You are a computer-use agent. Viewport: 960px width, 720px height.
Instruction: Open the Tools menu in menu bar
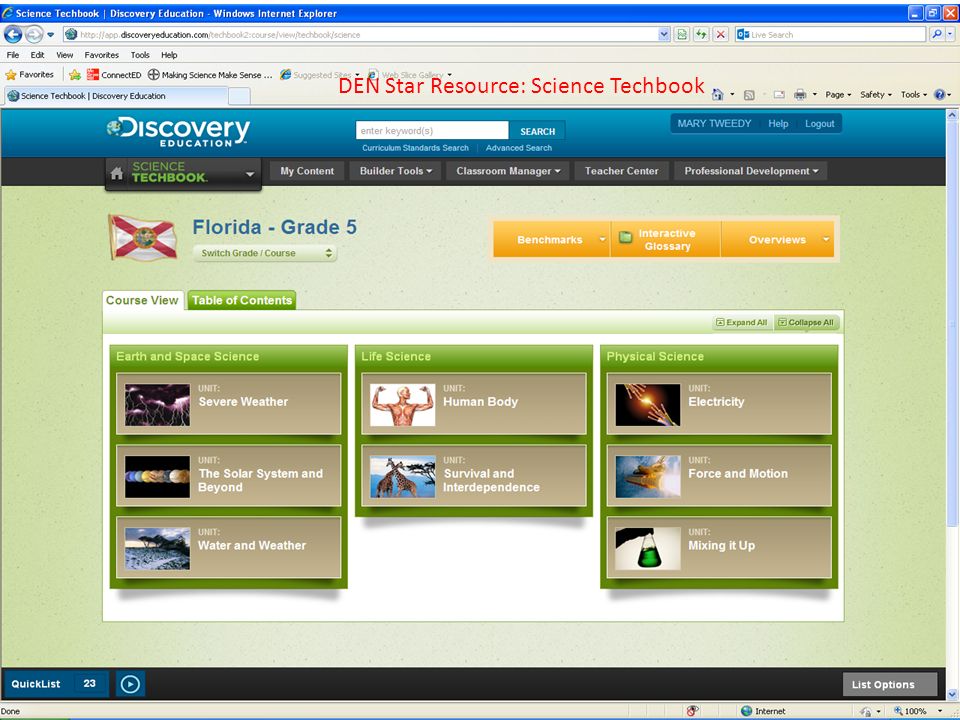(140, 54)
